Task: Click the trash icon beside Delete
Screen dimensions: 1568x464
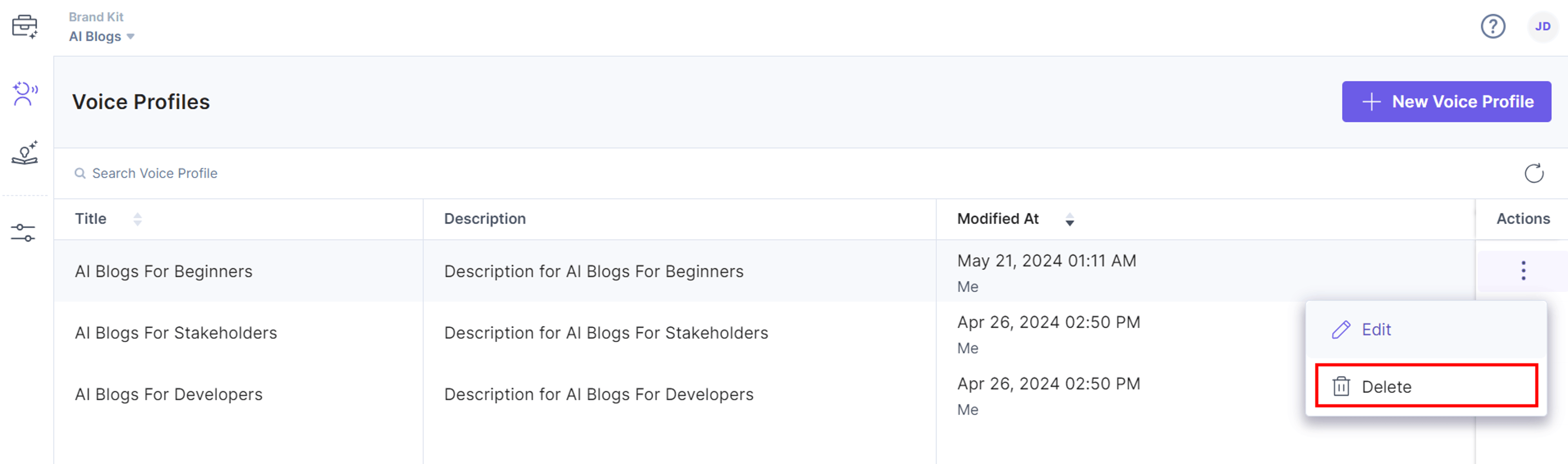Action: coord(1341,387)
